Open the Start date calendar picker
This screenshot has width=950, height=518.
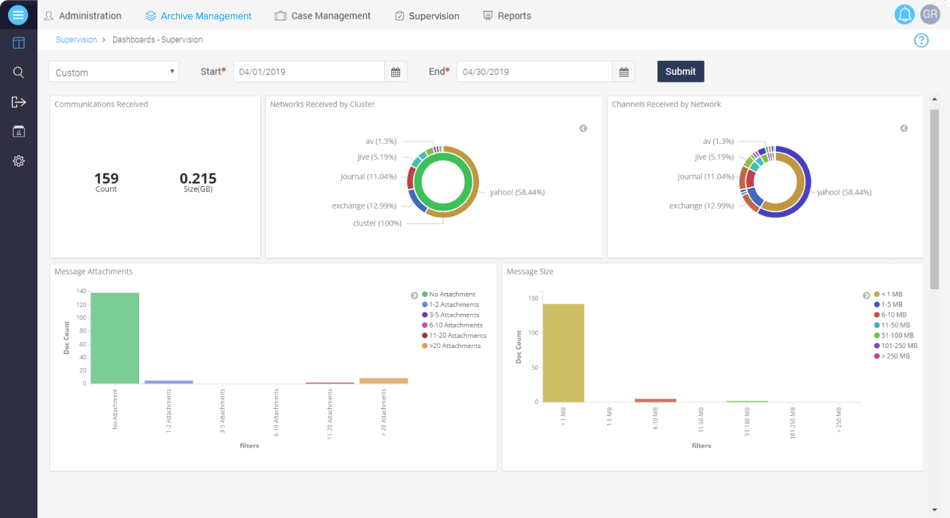coord(396,72)
